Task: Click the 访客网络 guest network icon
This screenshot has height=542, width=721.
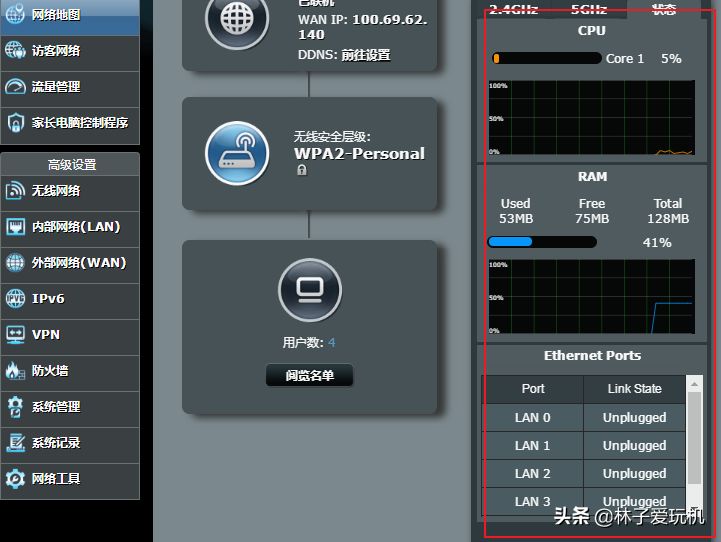Action: (x=15, y=51)
